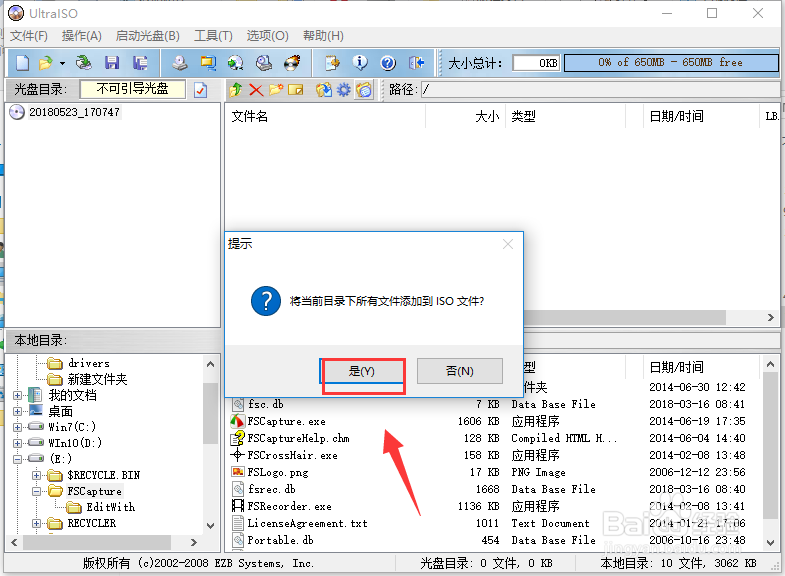The height and width of the screenshot is (576, 785).
Task: Open the 文件(F) menu
Action: coord(29,36)
